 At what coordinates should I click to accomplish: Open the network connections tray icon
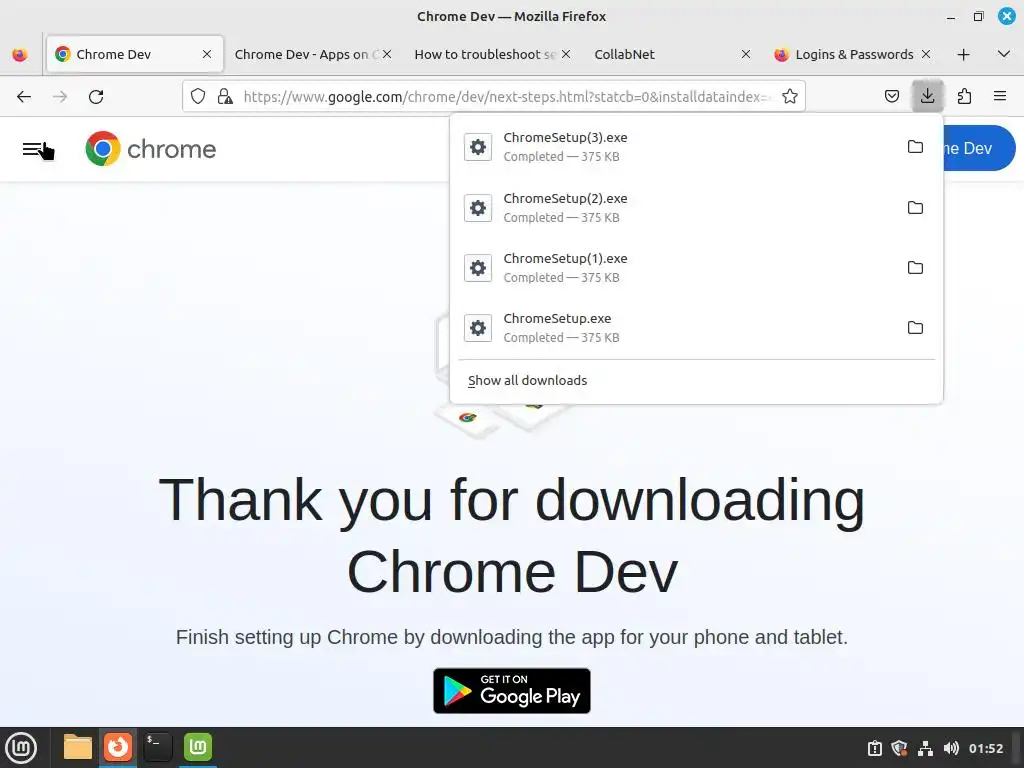point(925,748)
